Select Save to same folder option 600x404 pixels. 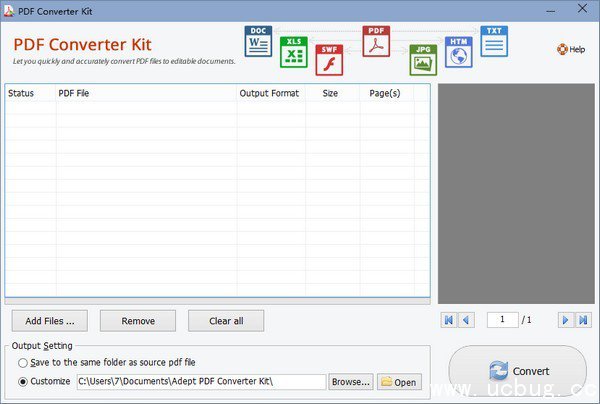pyautogui.click(x=24, y=361)
